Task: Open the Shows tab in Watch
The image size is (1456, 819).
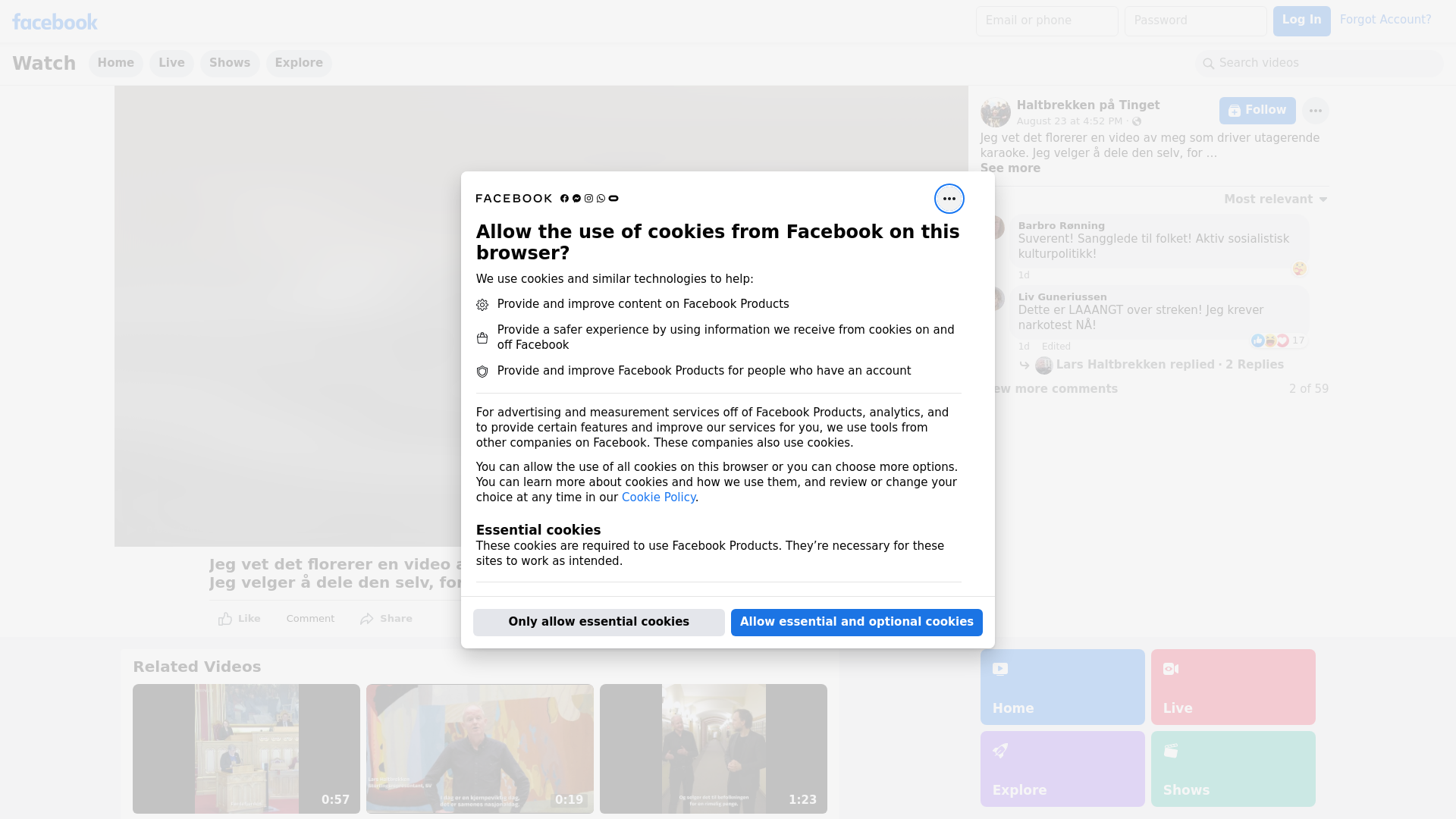Action: (230, 63)
